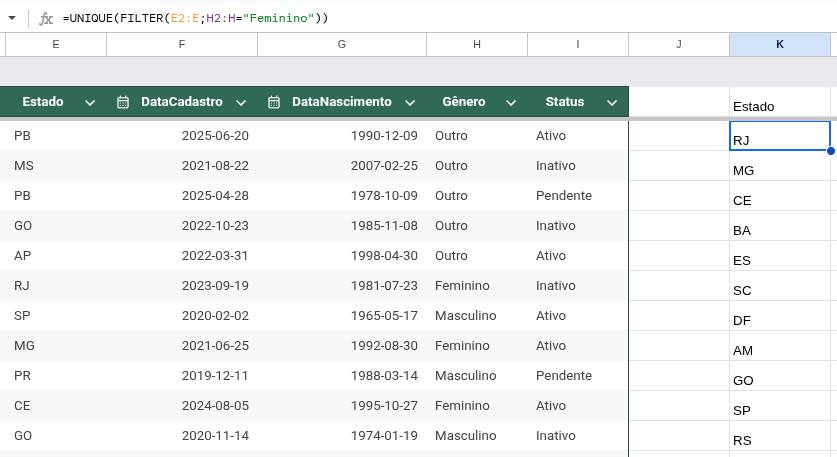Select date 2020-02-02 in DataCadastro
The image size is (837, 457).
tap(182, 316)
